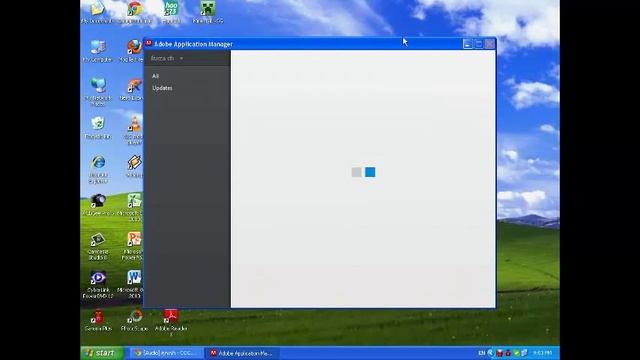Minimize the Adobe Application Manager window

(x=468, y=44)
